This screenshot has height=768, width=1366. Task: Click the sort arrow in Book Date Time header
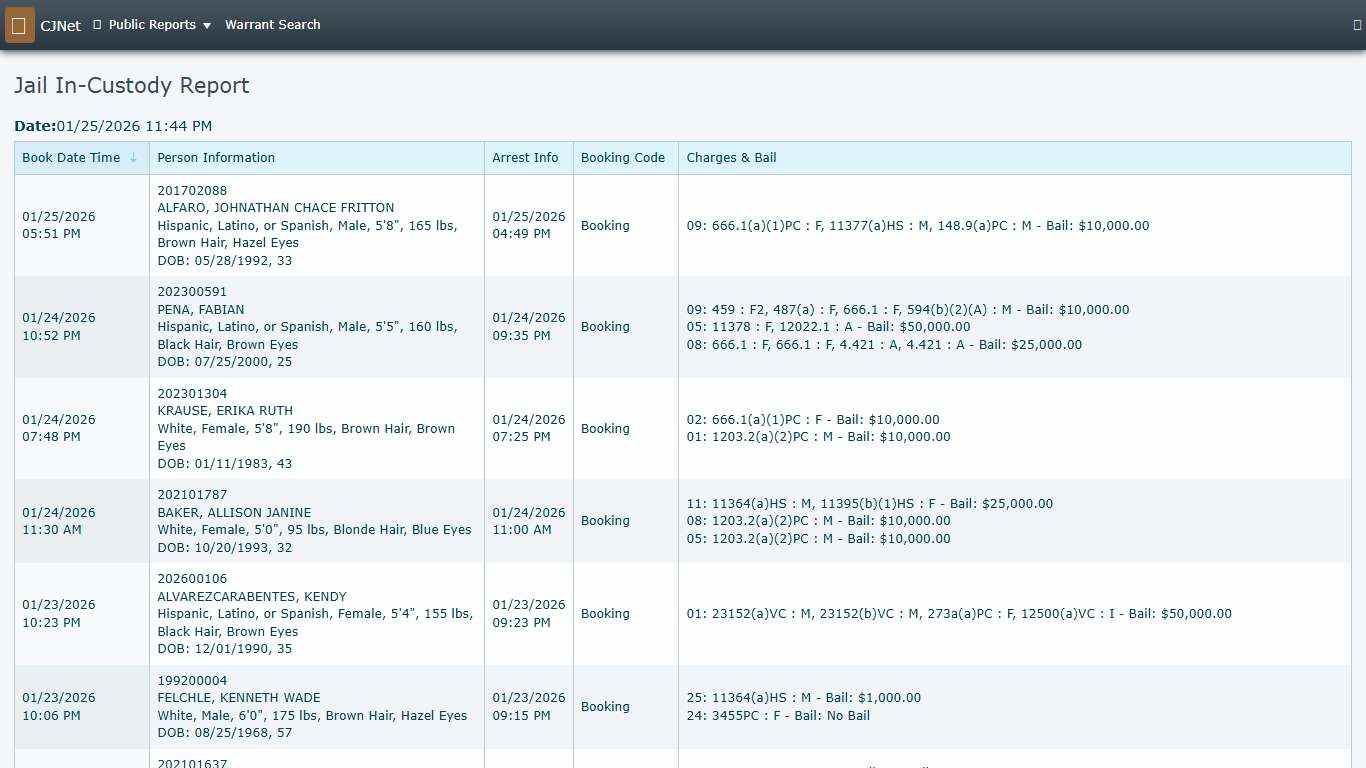pyautogui.click(x=133, y=158)
